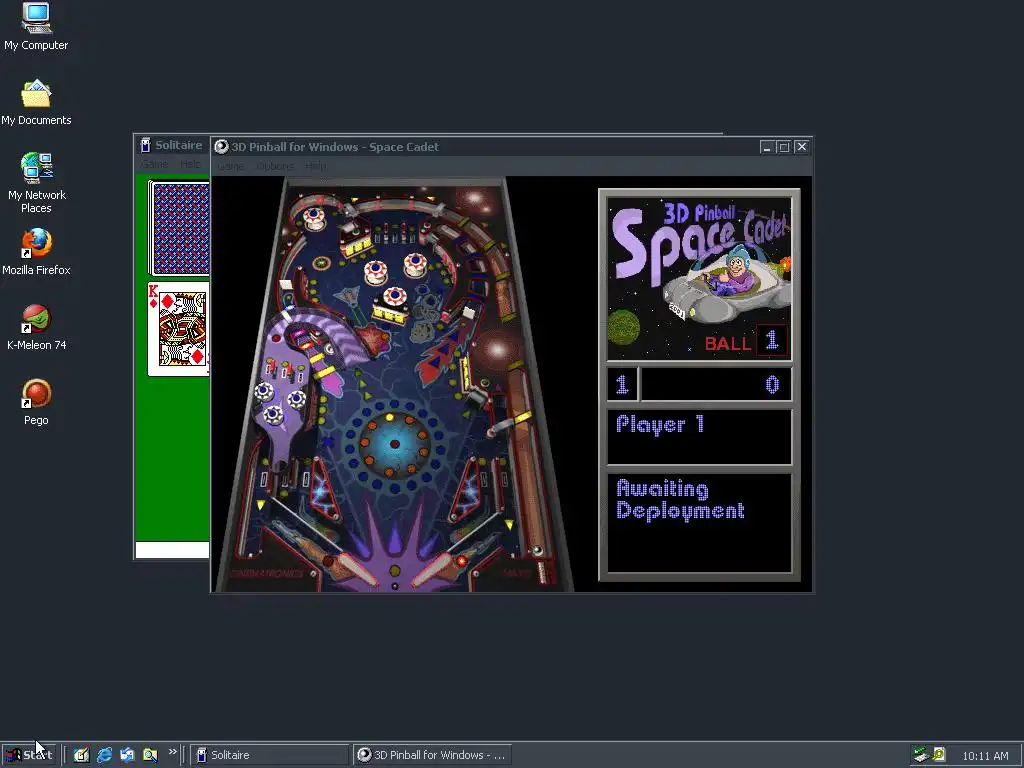
Task: Close the 3D Pinball window
Action: click(x=801, y=147)
